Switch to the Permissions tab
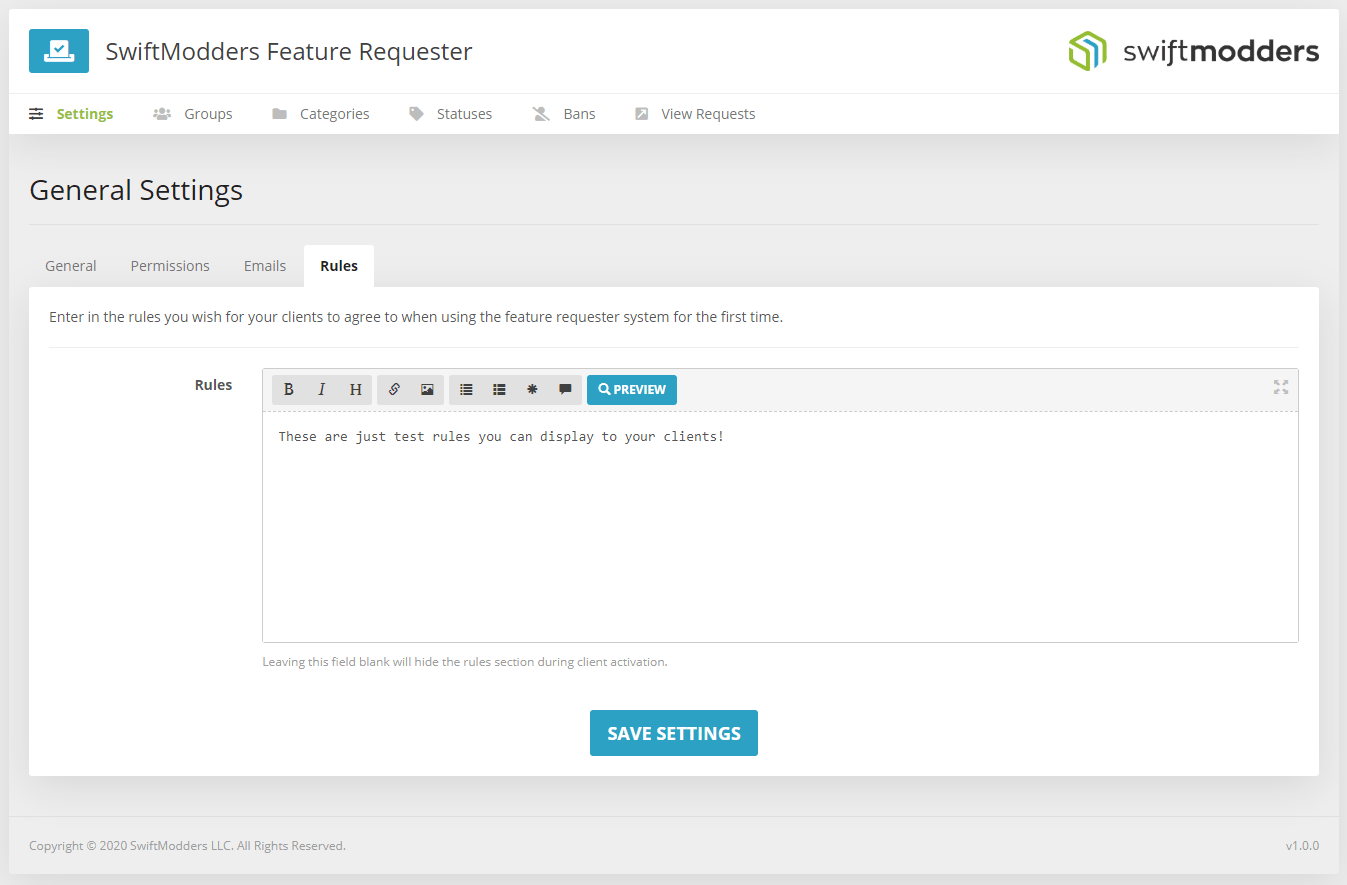 (170, 266)
